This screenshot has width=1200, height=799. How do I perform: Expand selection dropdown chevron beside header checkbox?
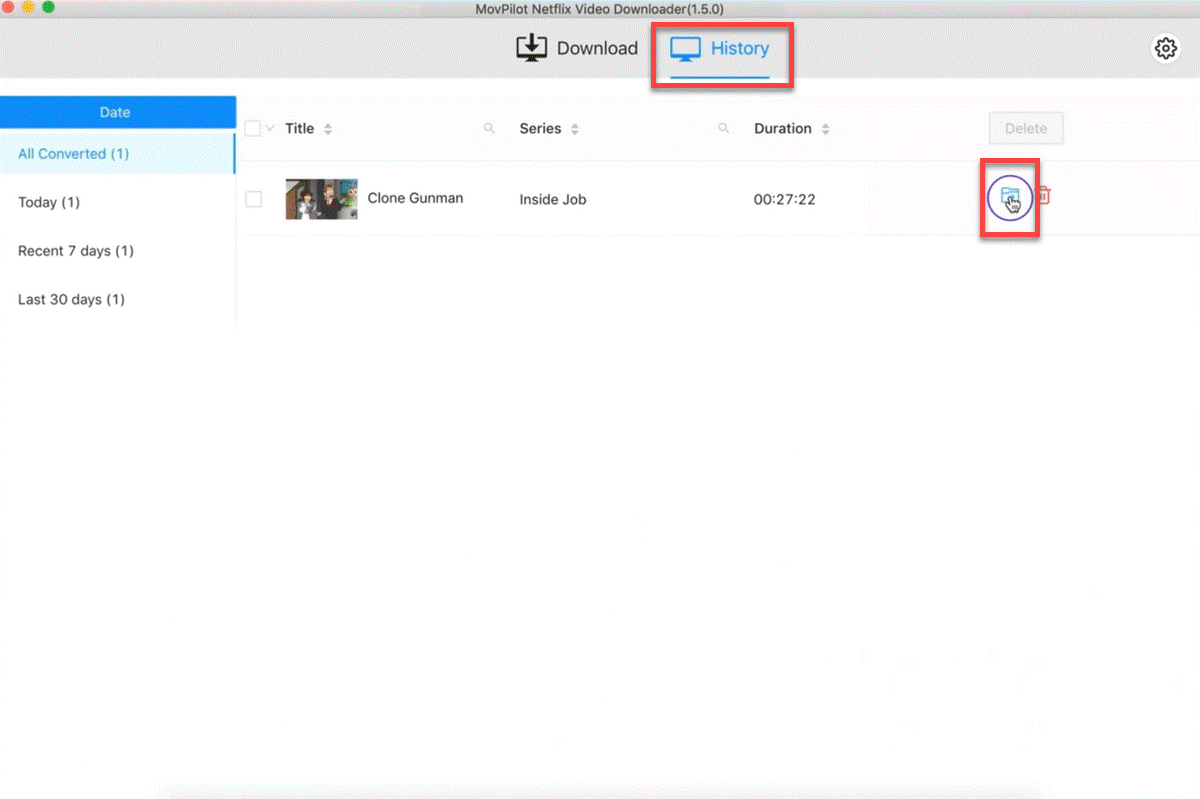269,128
